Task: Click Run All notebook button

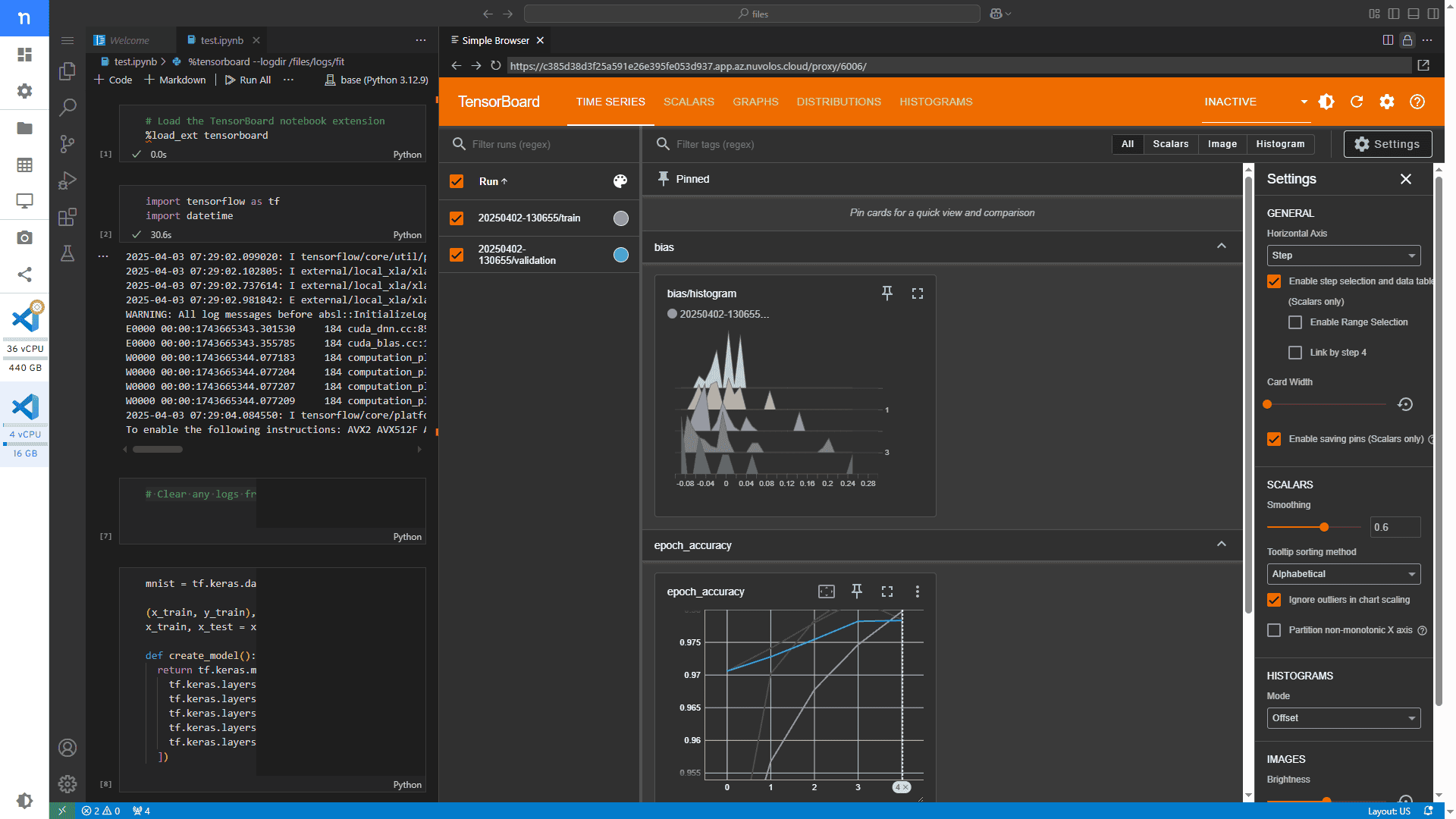Action: pyautogui.click(x=248, y=80)
